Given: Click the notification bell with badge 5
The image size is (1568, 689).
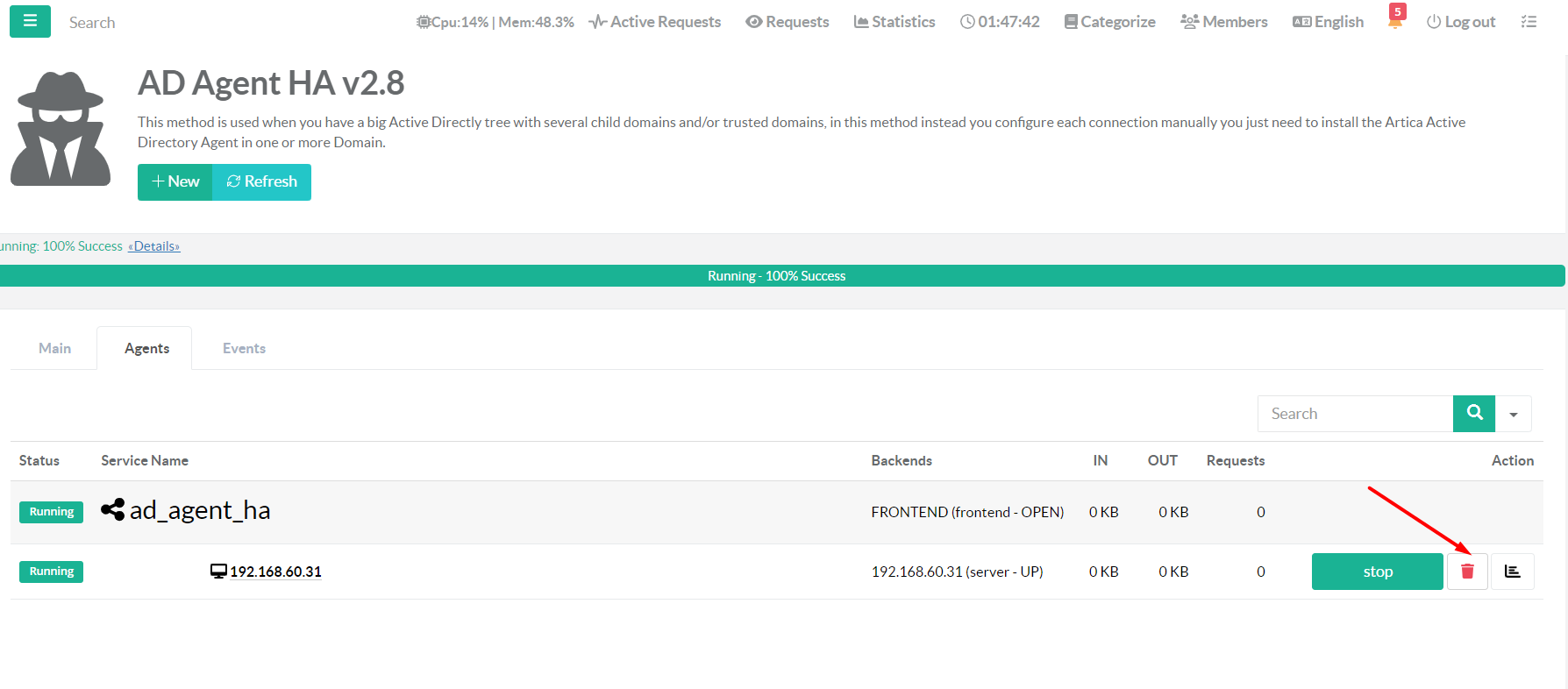Looking at the screenshot, I should tap(1395, 21).
